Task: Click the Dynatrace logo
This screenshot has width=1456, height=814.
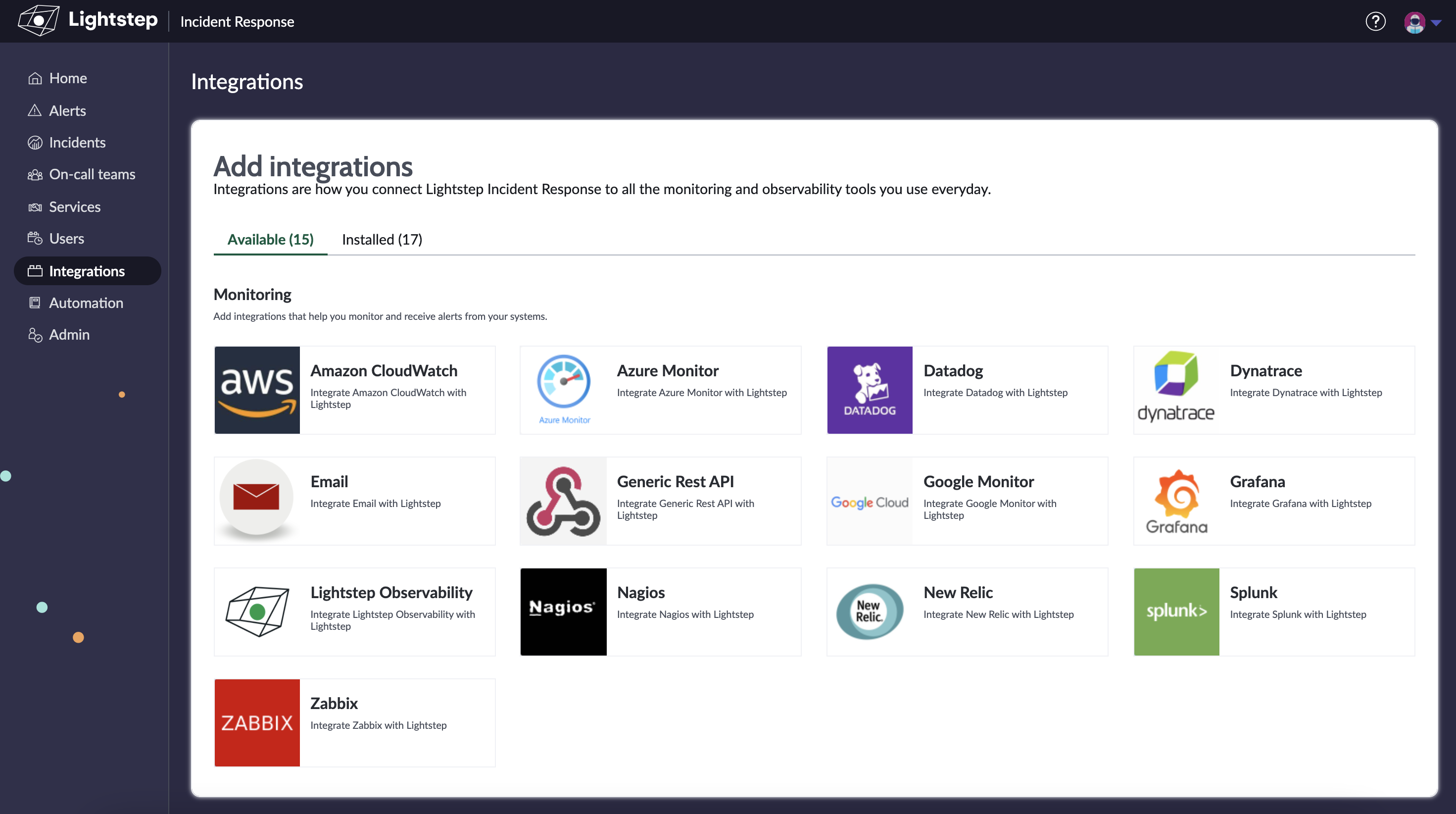Action: (x=1176, y=387)
